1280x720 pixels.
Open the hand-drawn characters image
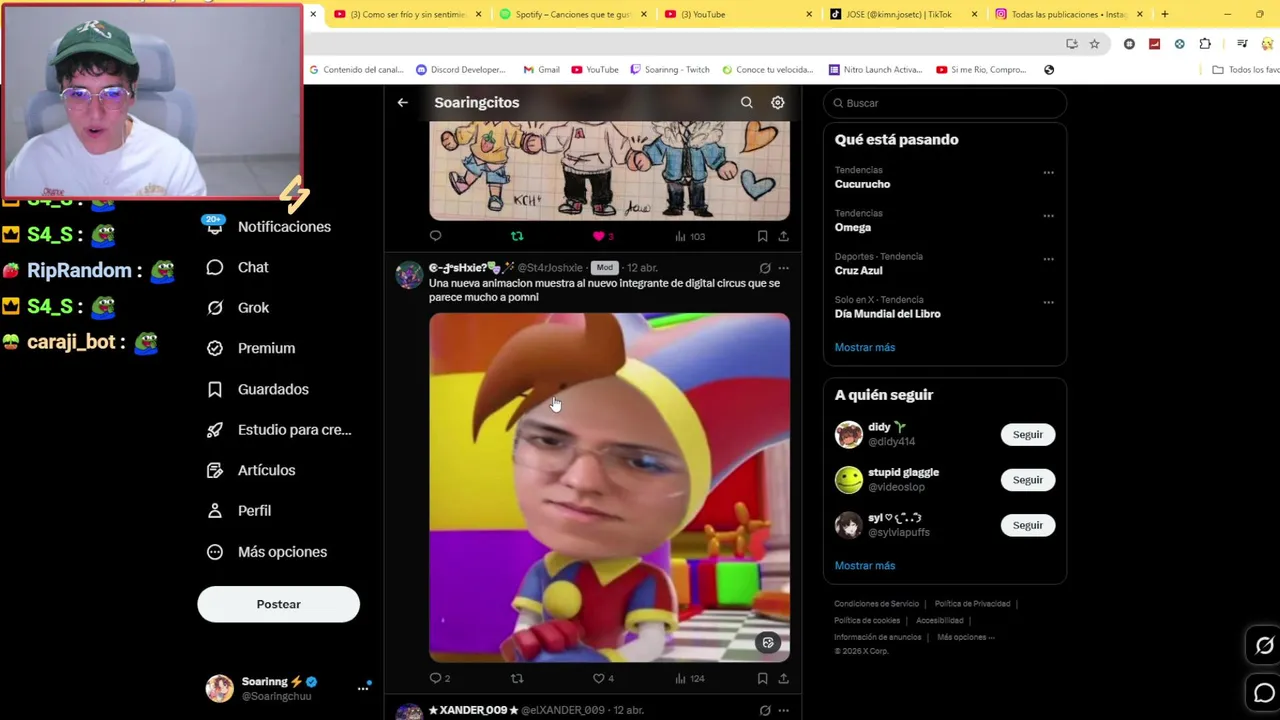coord(609,170)
